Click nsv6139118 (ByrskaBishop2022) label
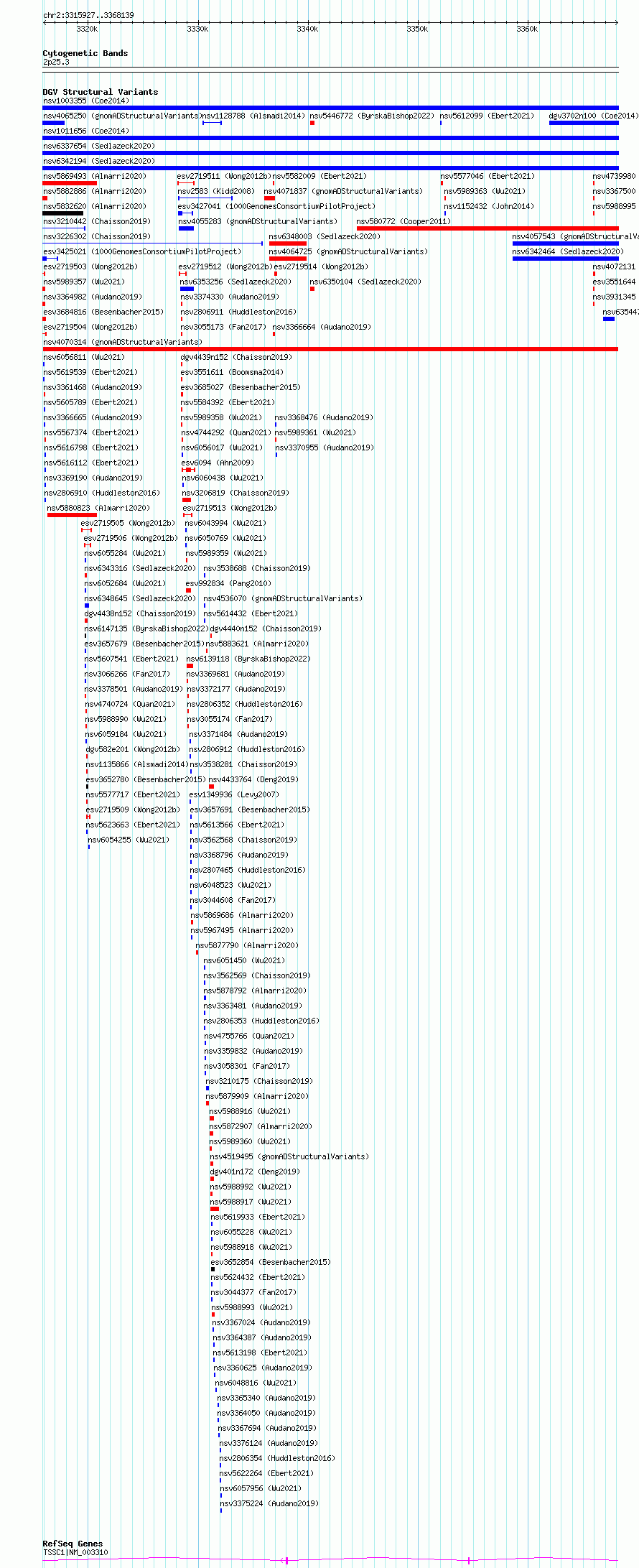Image resolution: width=639 pixels, height=1568 pixels. pyautogui.click(x=248, y=659)
